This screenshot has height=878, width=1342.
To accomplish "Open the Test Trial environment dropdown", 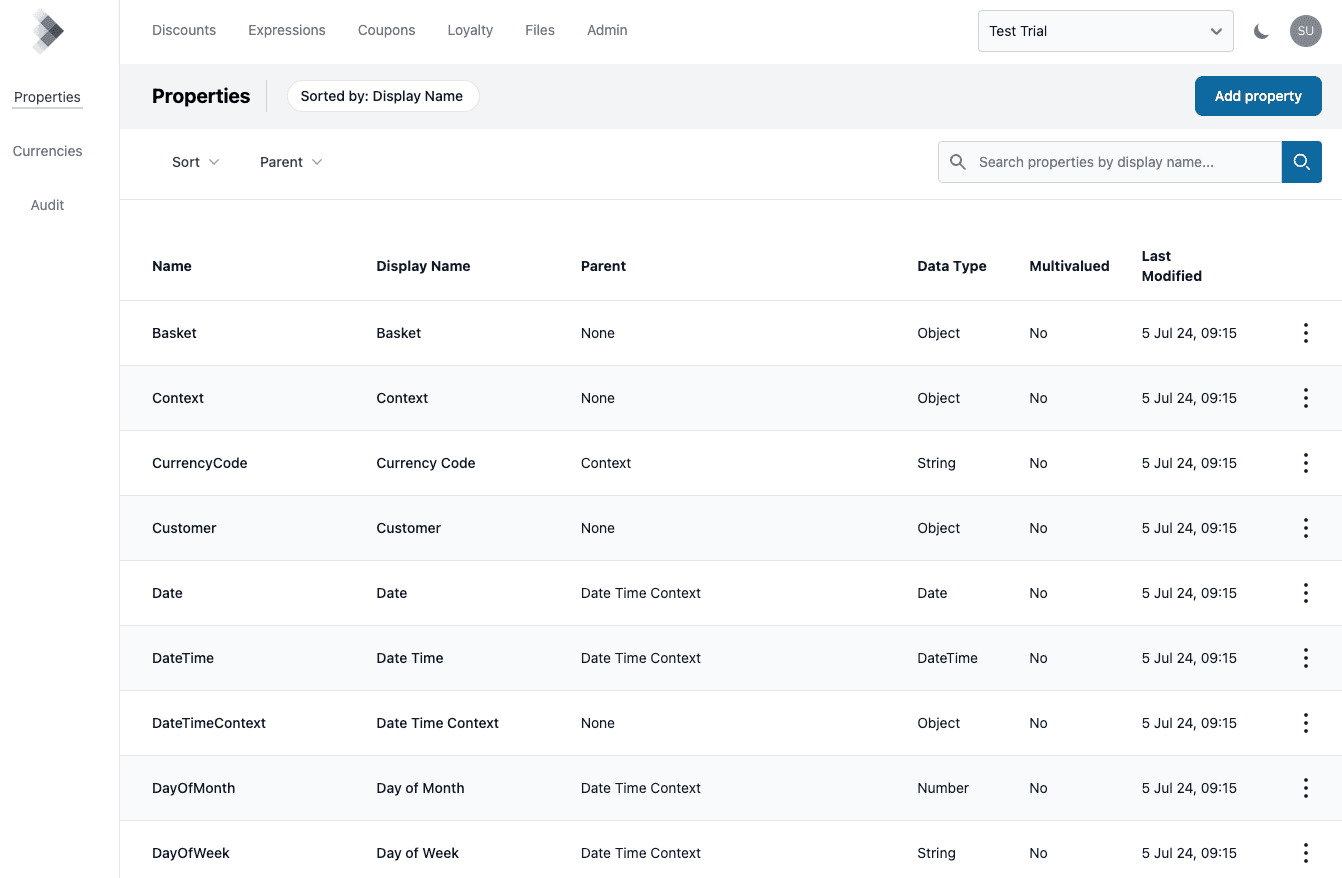I will [1105, 31].
